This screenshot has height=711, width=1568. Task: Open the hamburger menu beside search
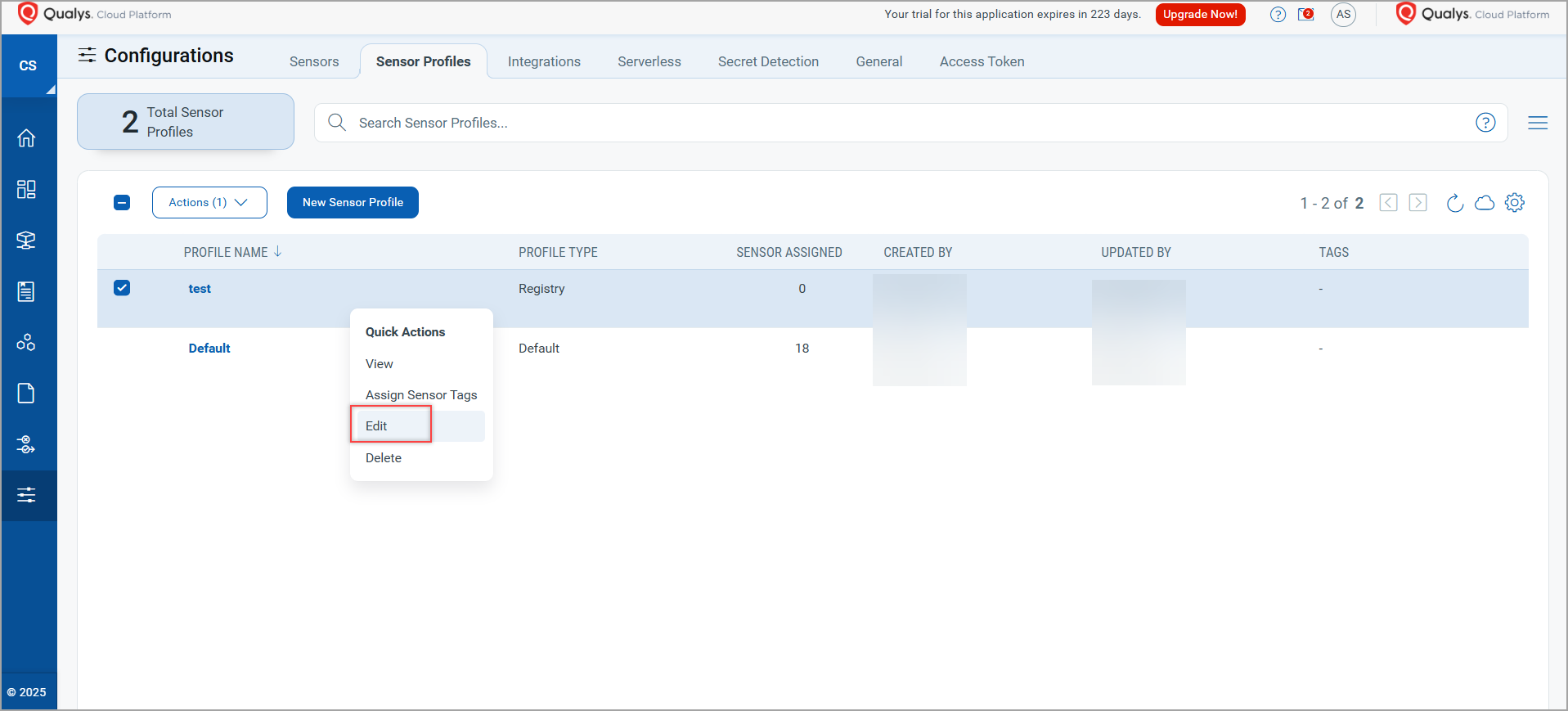pos(1537,123)
